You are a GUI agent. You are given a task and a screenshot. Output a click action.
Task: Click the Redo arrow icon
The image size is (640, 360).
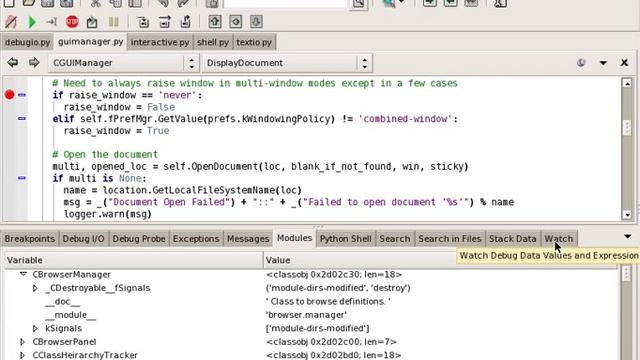tap(183, 3)
